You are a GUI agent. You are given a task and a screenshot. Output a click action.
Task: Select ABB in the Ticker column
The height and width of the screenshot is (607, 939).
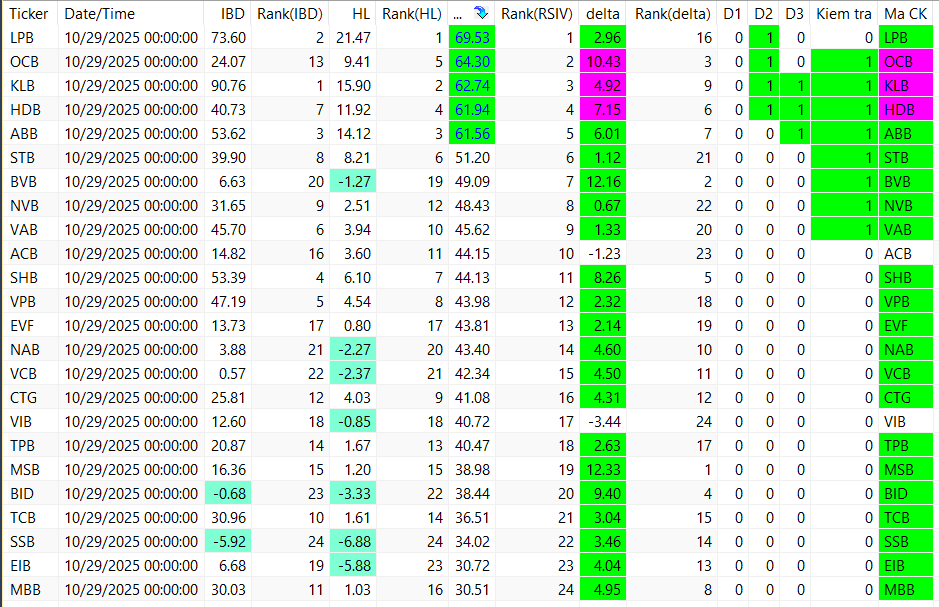click(23, 133)
